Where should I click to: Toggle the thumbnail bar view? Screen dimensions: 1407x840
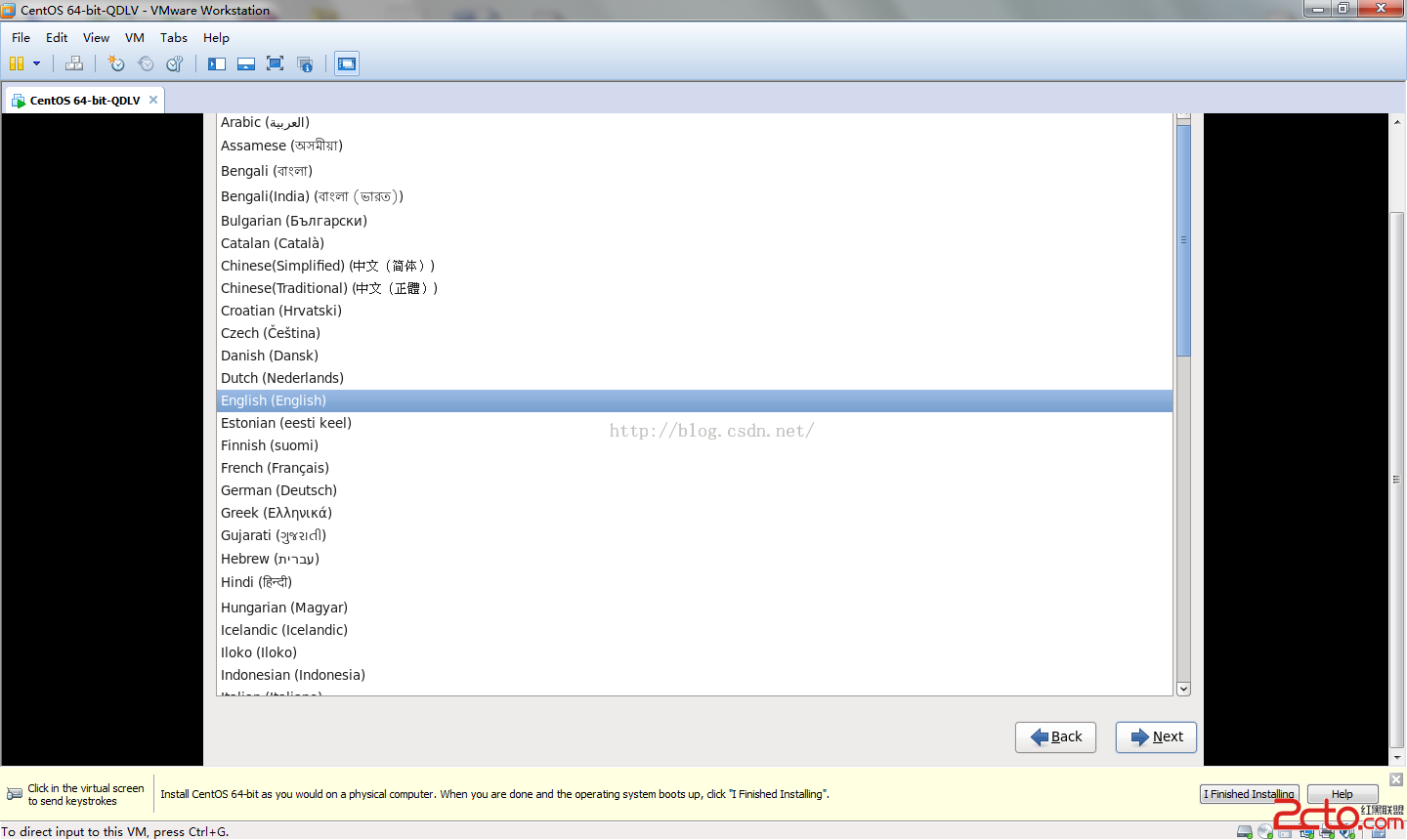click(x=246, y=63)
